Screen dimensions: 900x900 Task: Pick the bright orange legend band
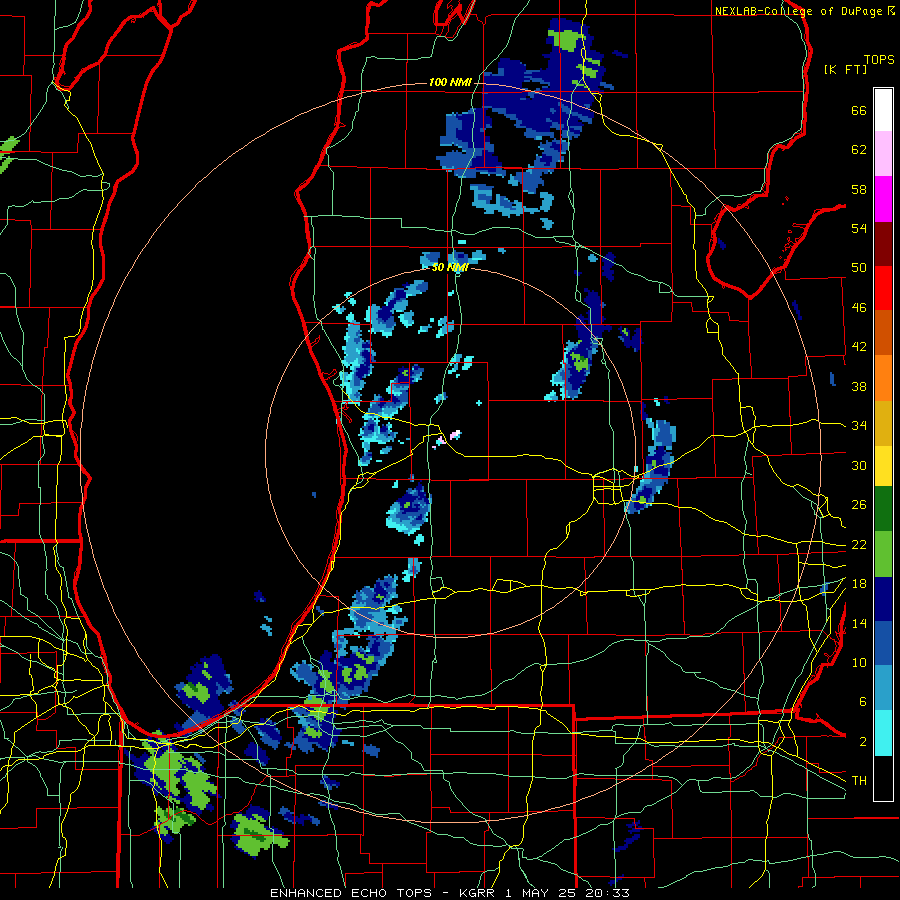(x=883, y=378)
